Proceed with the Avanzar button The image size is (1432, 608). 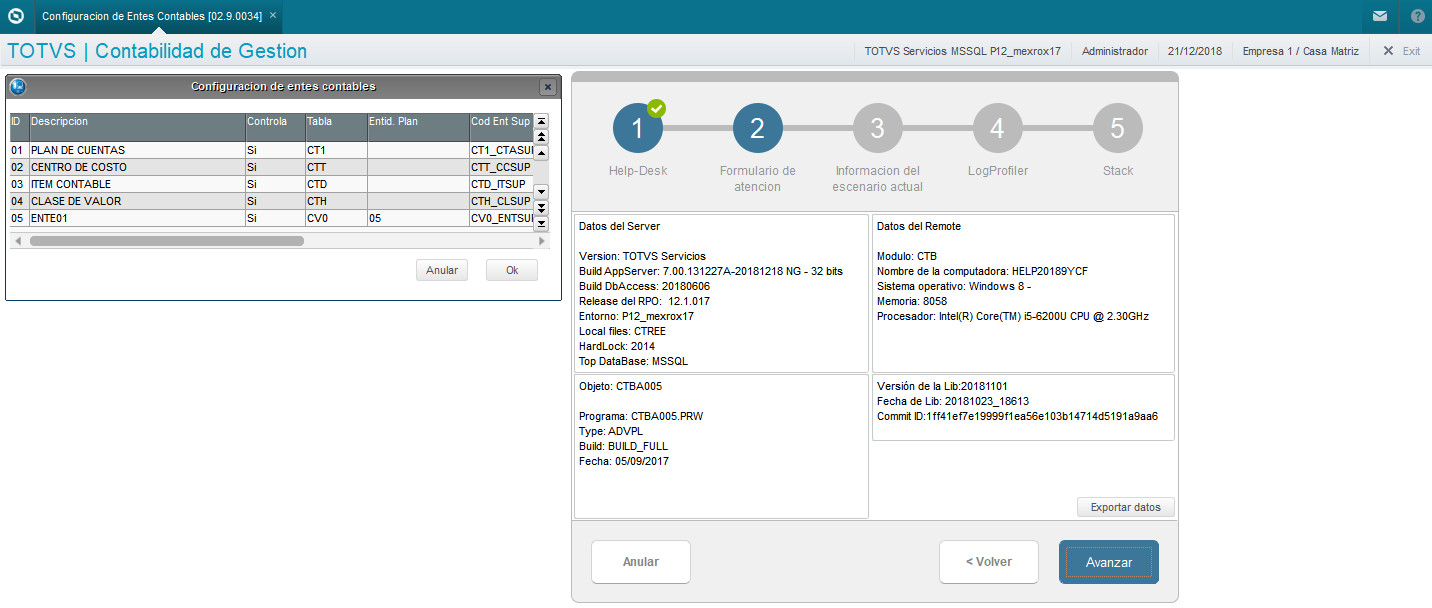tap(1109, 562)
